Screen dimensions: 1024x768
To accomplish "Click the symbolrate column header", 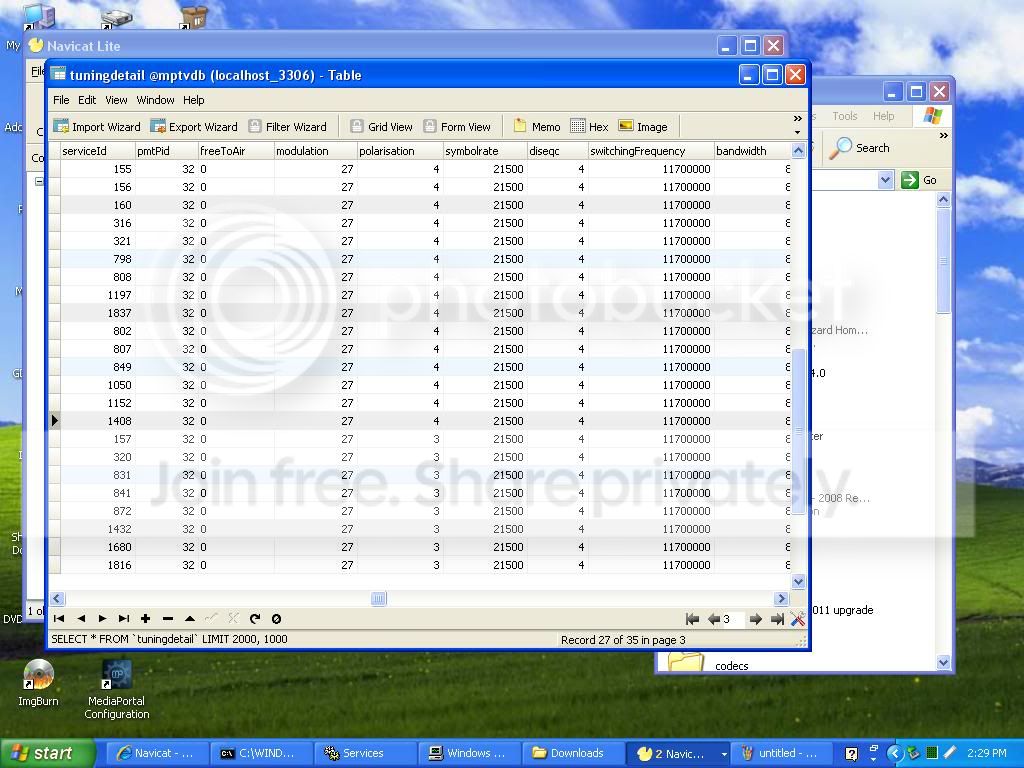I will point(485,151).
